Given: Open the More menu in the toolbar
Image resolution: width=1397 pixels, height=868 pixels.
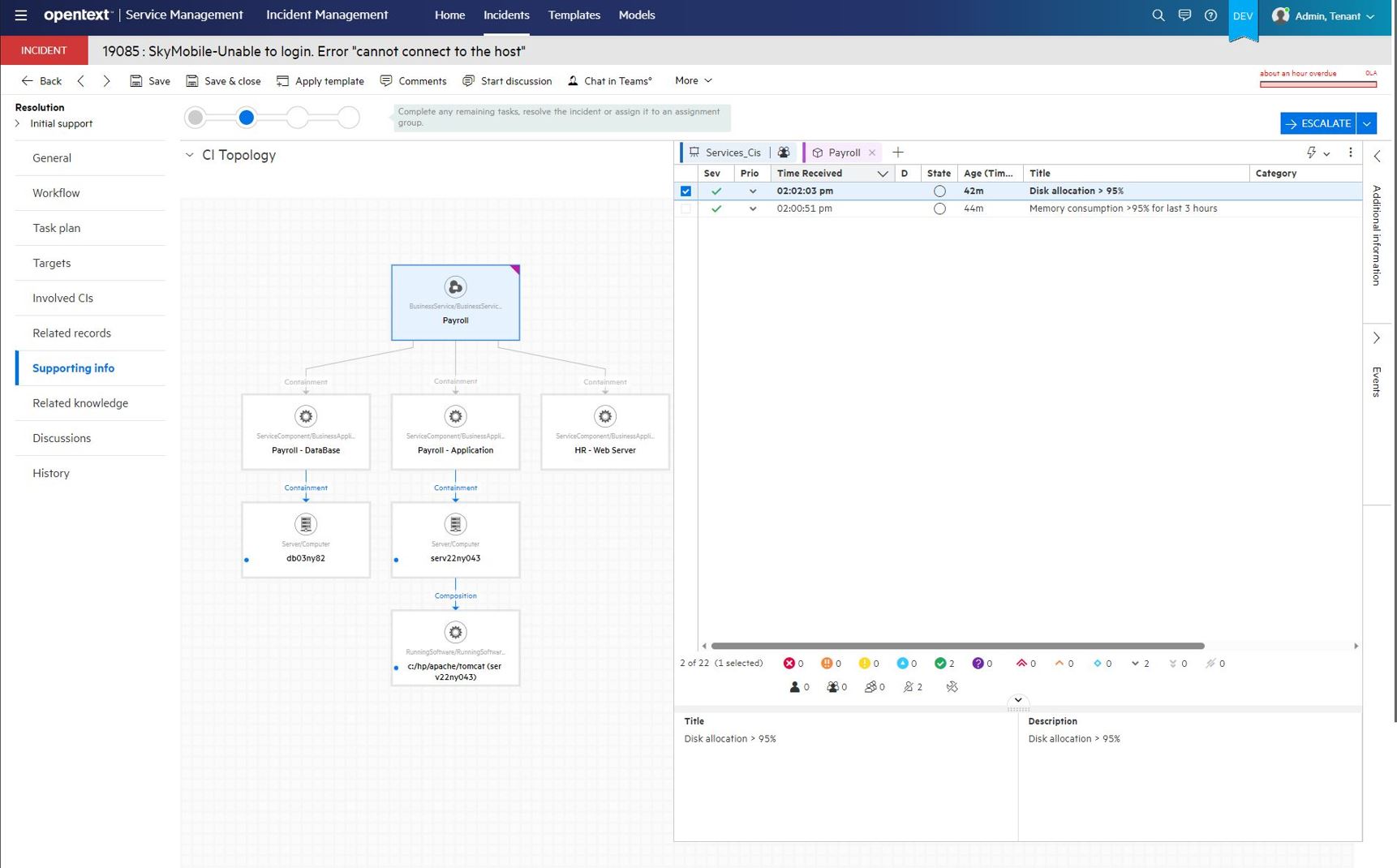Looking at the screenshot, I should click(692, 80).
